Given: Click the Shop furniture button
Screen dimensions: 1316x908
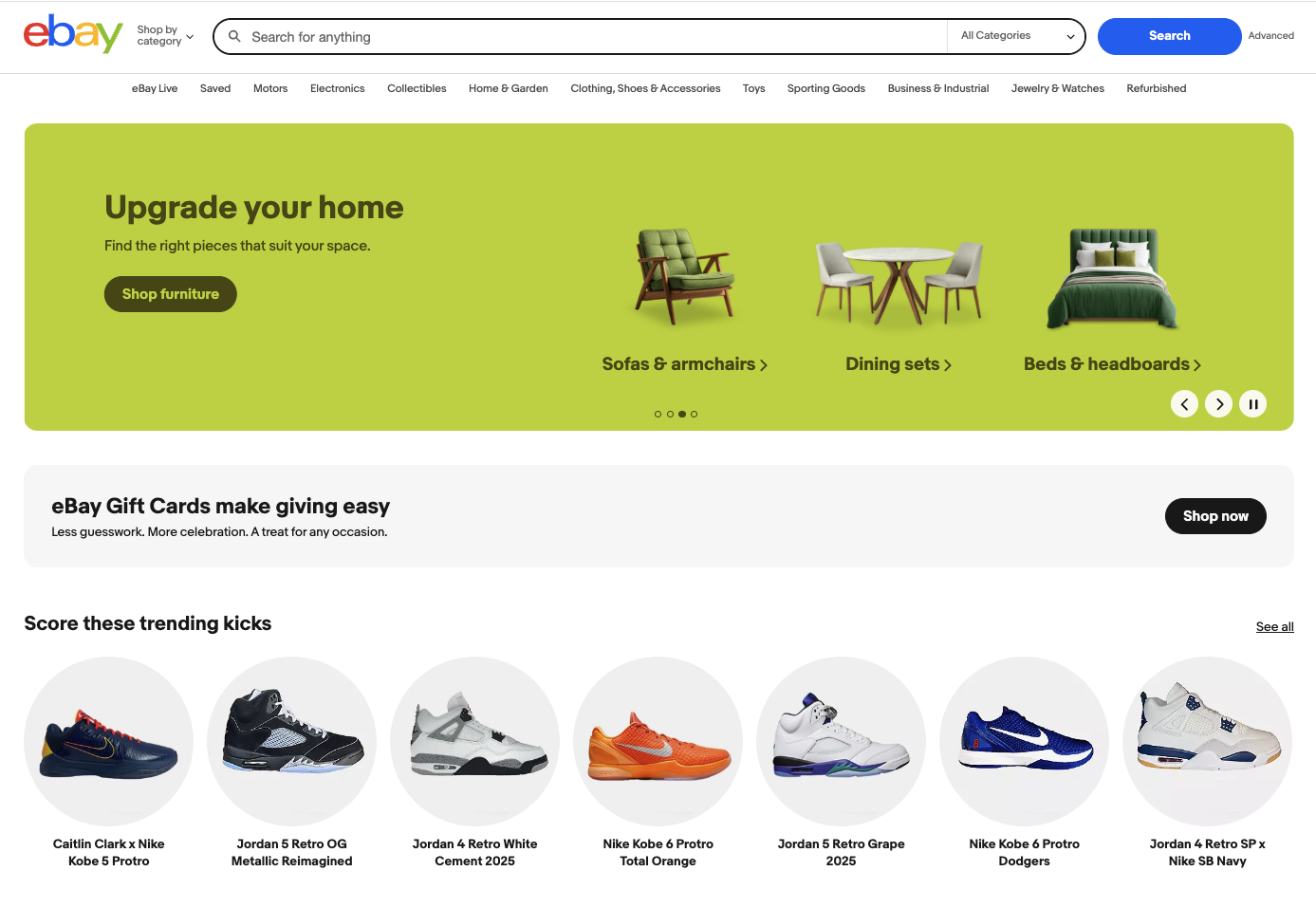Looking at the screenshot, I should coord(171,294).
